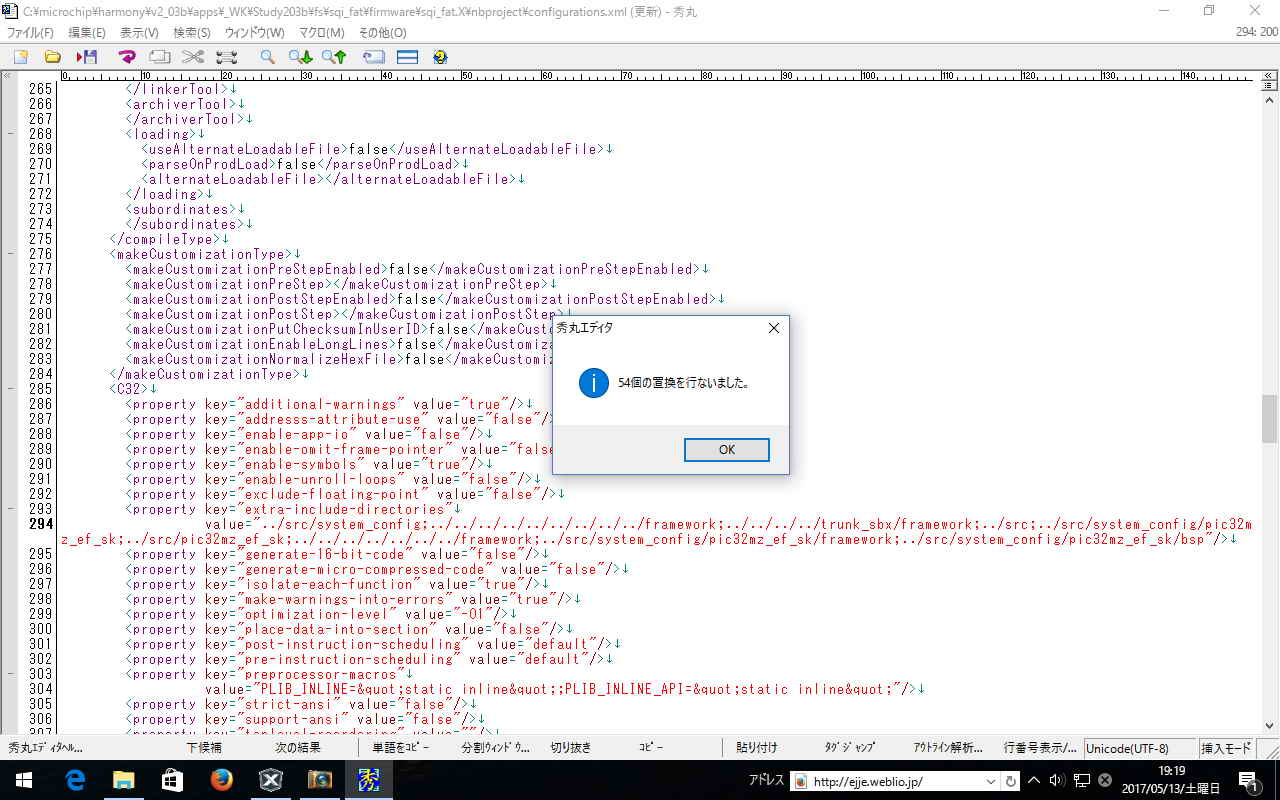
Task: Open the Unicode(UTF-8) encoding selector
Action: 1127,748
